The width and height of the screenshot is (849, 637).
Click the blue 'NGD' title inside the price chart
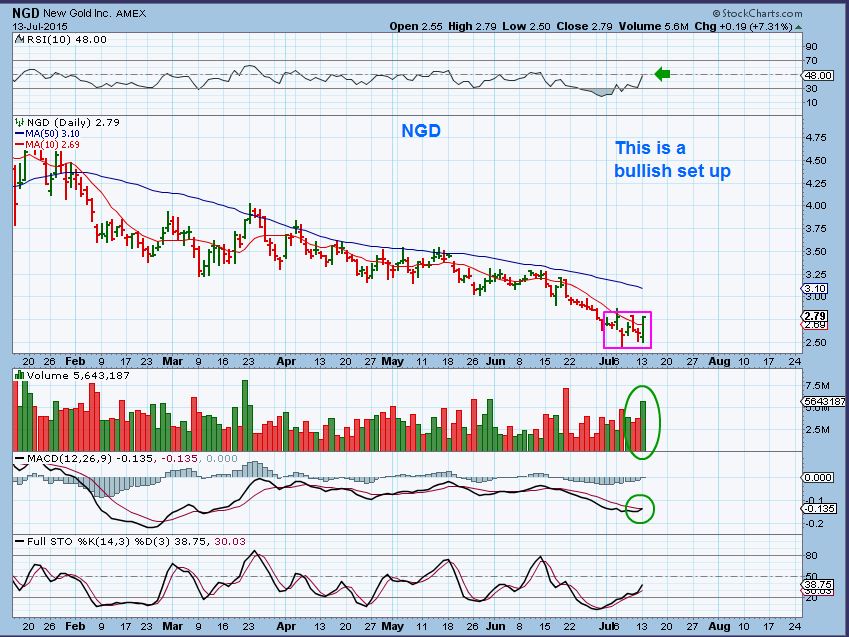pyautogui.click(x=421, y=131)
